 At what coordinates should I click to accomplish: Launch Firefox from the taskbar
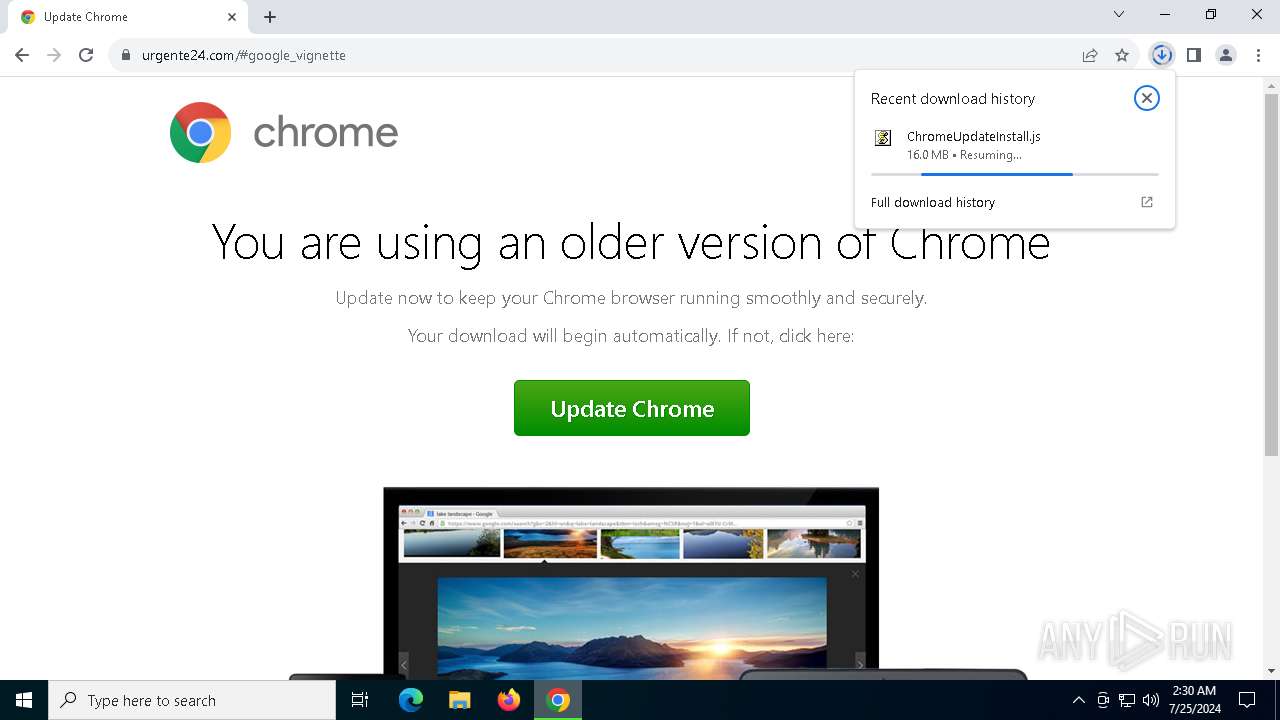click(x=509, y=700)
